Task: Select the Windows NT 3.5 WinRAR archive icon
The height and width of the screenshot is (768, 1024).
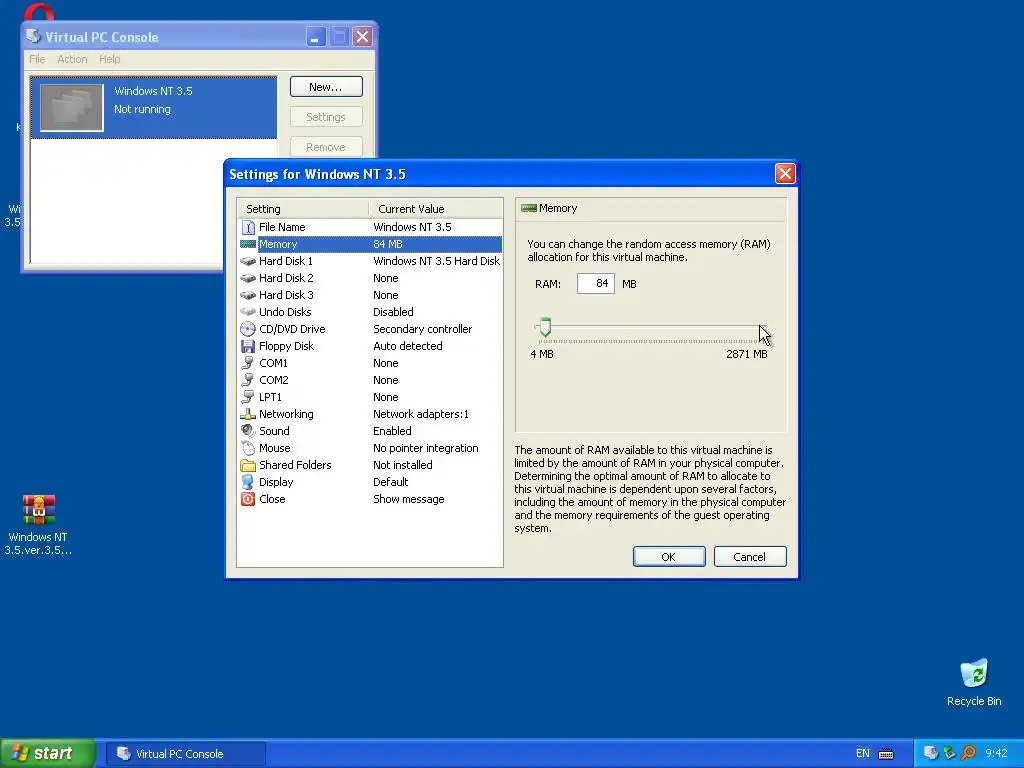Action: [x=39, y=509]
